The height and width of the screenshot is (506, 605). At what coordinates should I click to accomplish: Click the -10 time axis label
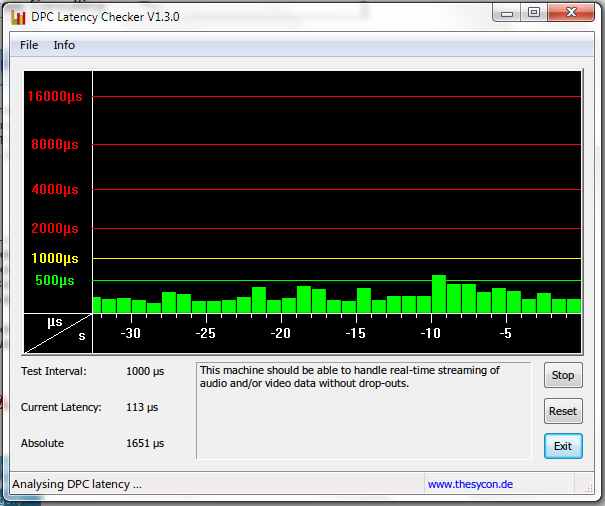click(430, 333)
